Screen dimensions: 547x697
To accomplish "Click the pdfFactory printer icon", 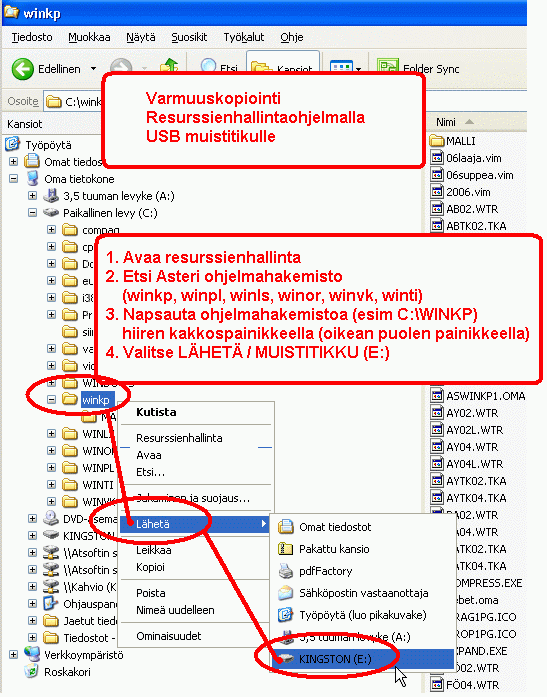I will (285, 571).
